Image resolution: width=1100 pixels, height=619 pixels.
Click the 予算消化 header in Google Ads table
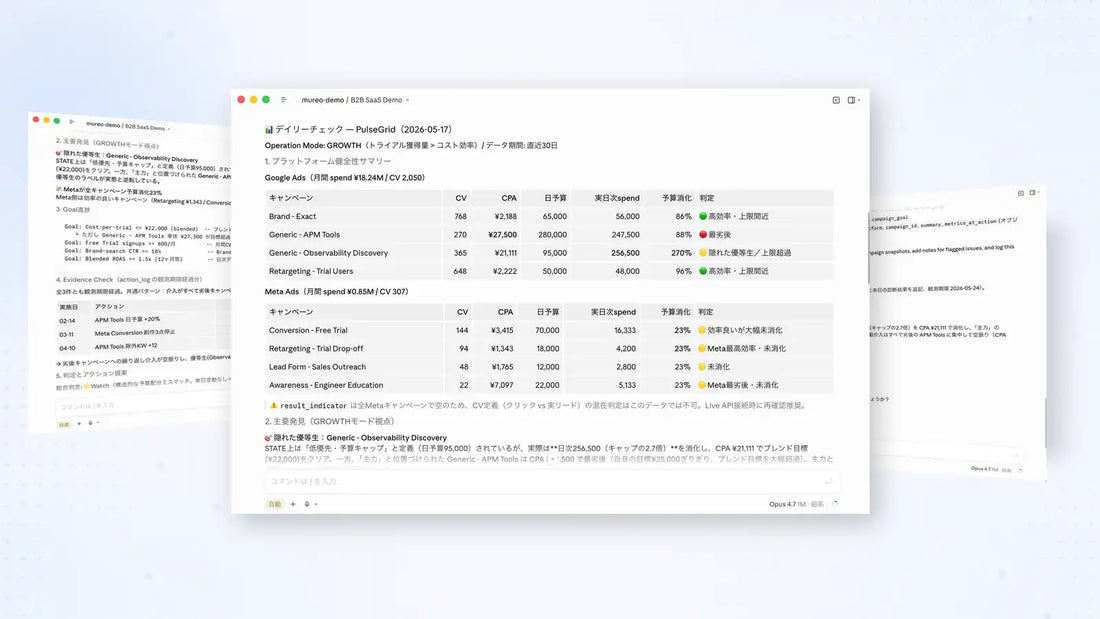pyautogui.click(x=676, y=198)
